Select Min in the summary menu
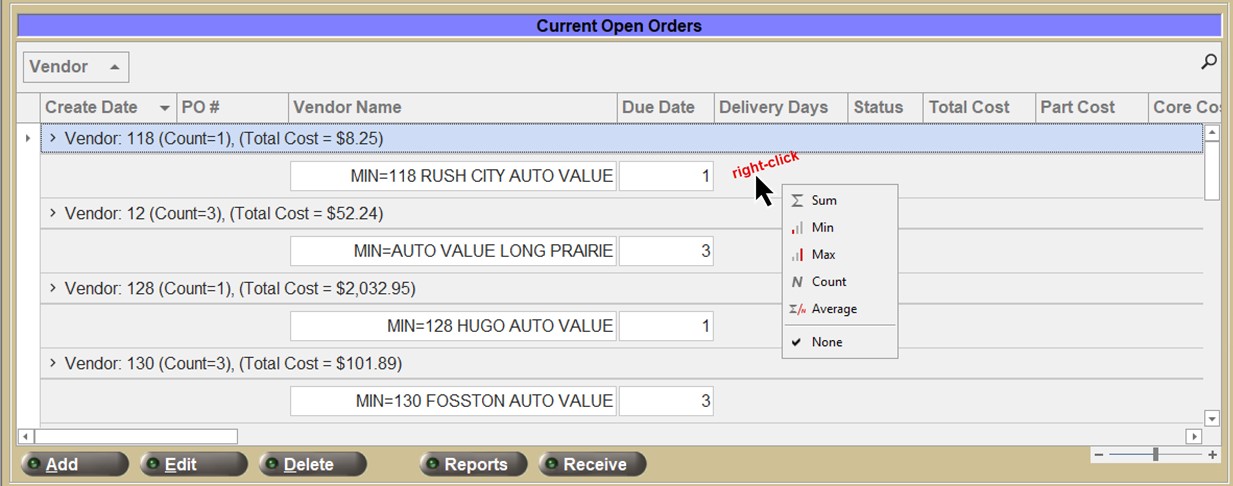 click(x=822, y=228)
